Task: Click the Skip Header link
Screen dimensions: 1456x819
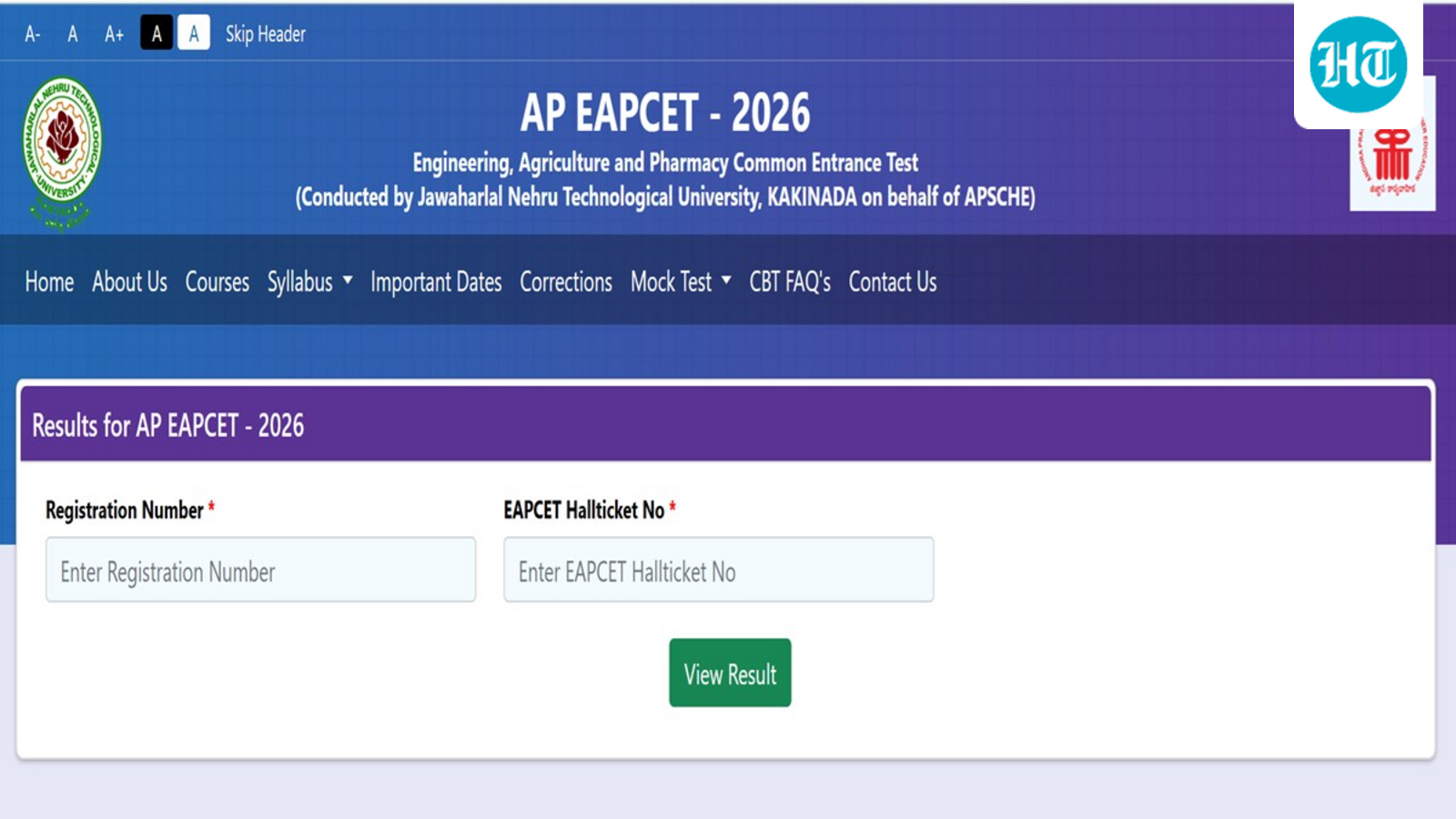Action: [x=266, y=35]
